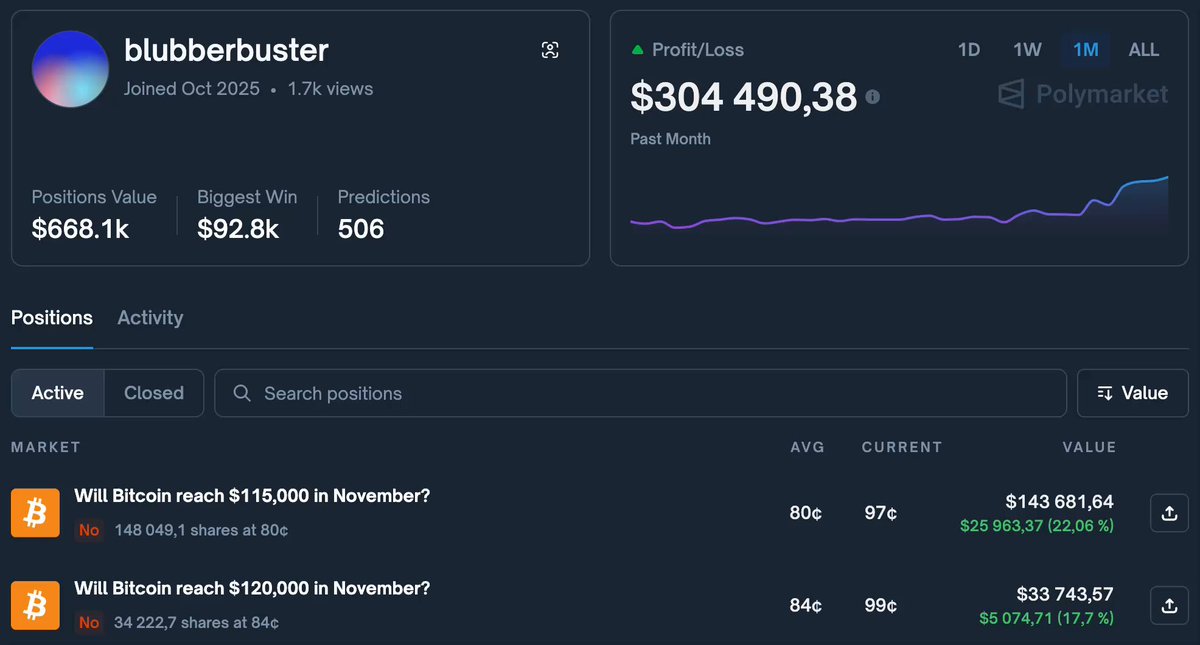The width and height of the screenshot is (1200, 645).
Task: Select the 1M time range
Action: [1086, 49]
